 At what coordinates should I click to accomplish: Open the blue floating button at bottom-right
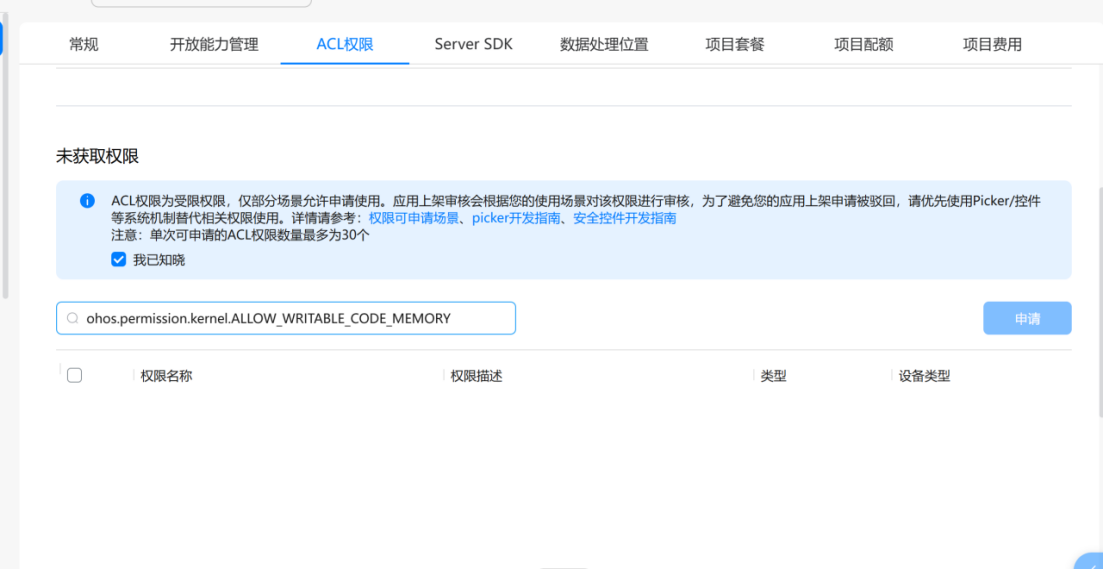tap(1092, 560)
